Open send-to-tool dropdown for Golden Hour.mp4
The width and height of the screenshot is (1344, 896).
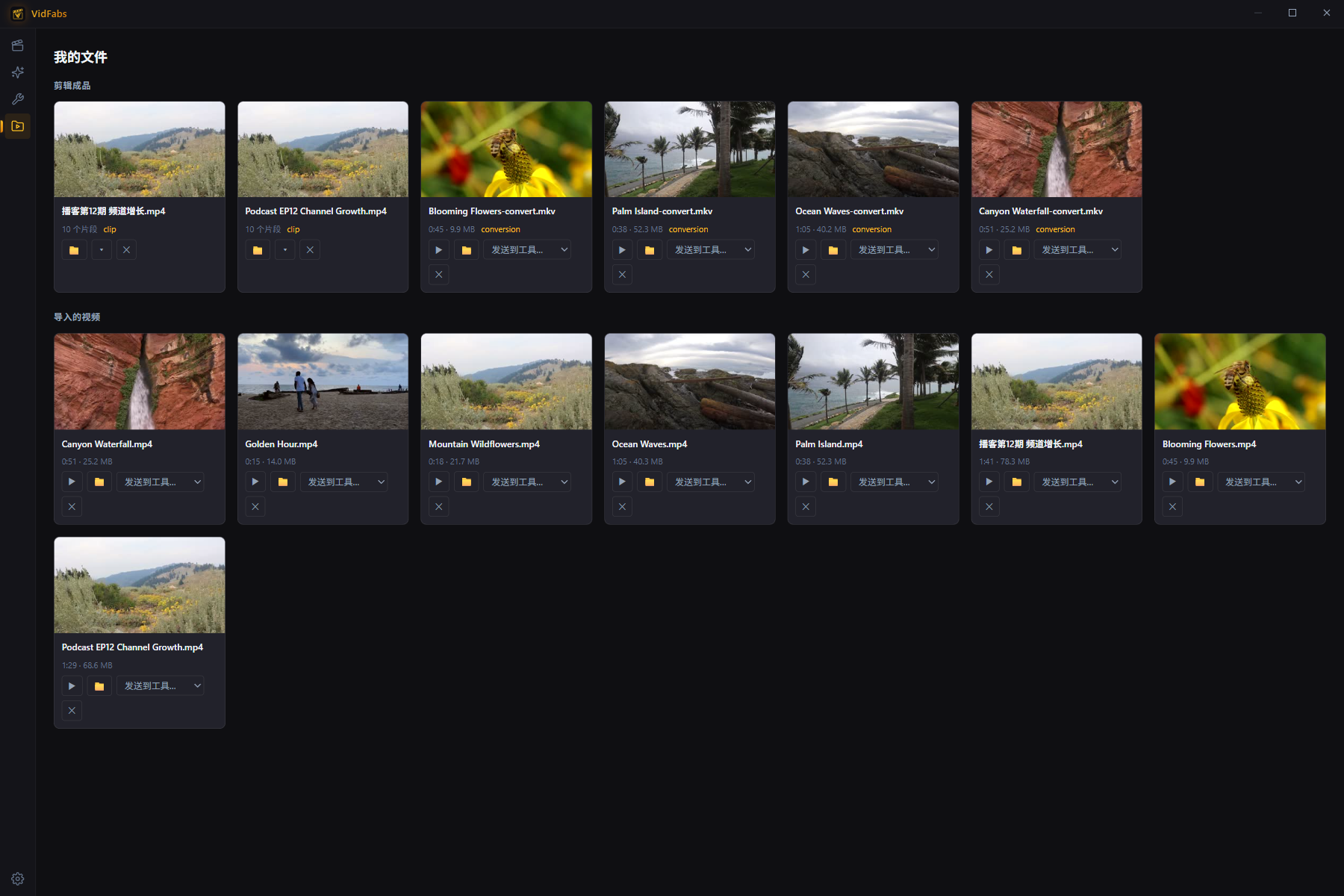(344, 482)
